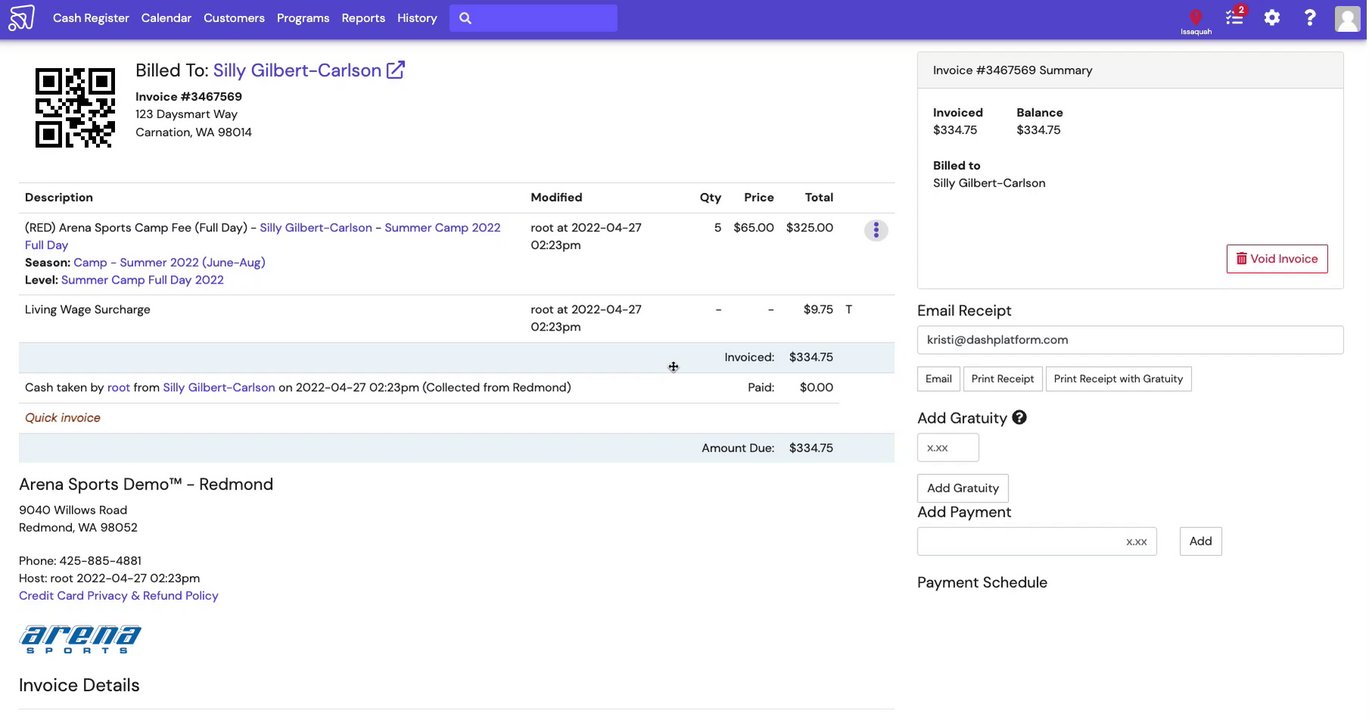Open the Reports menu
The image size is (1369, 720).
pos(363,18)
